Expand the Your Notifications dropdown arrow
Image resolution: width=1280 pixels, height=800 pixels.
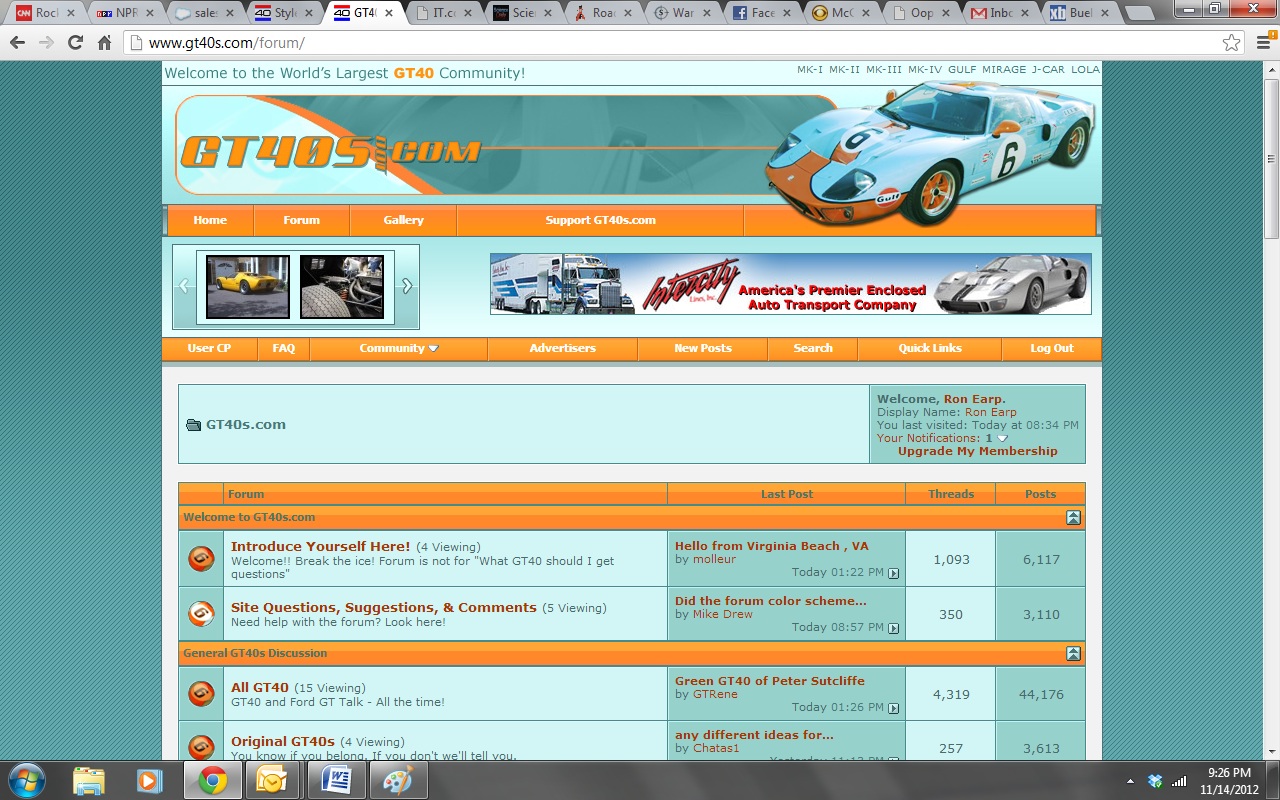[x=1002, y=439]
